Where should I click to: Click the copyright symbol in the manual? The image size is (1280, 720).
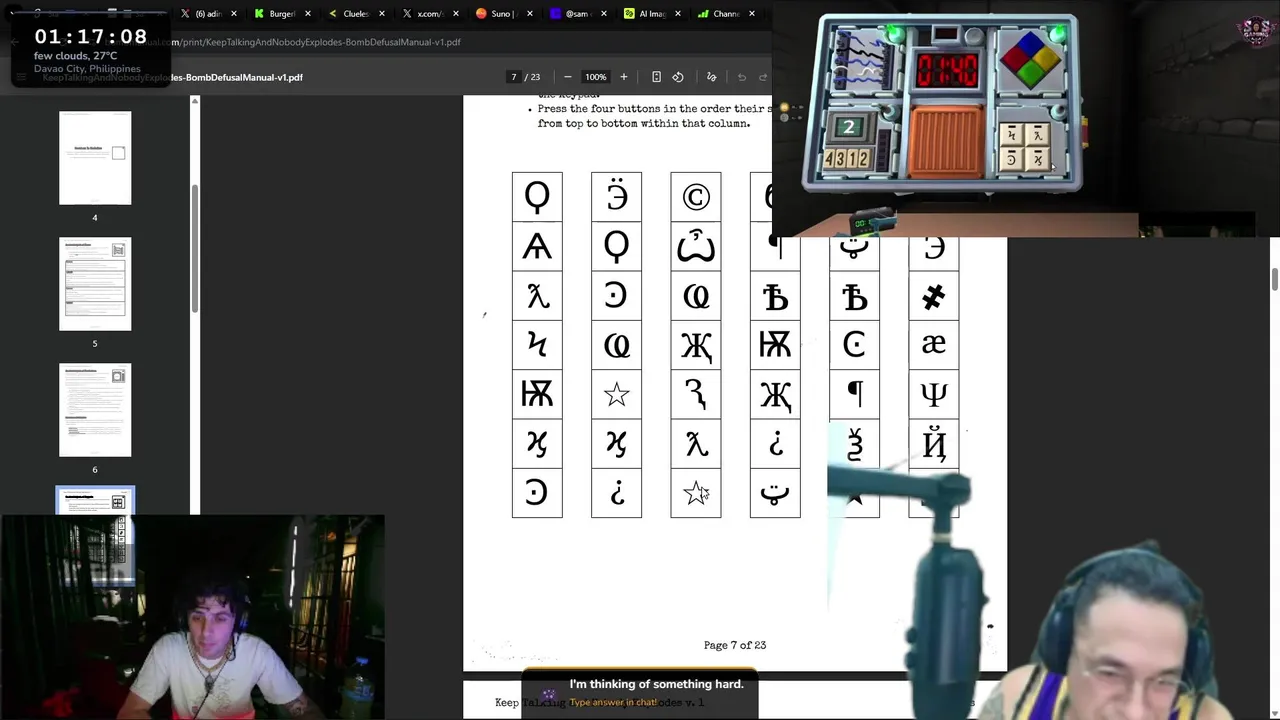[696, 197]
